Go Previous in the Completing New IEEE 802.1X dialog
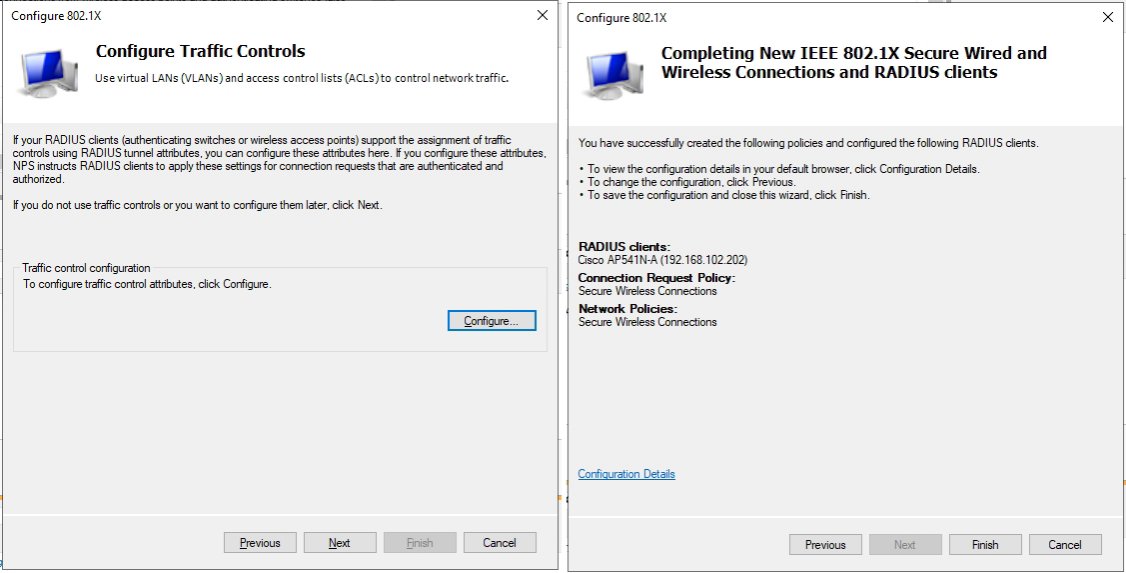 click(x=825, y=545)
